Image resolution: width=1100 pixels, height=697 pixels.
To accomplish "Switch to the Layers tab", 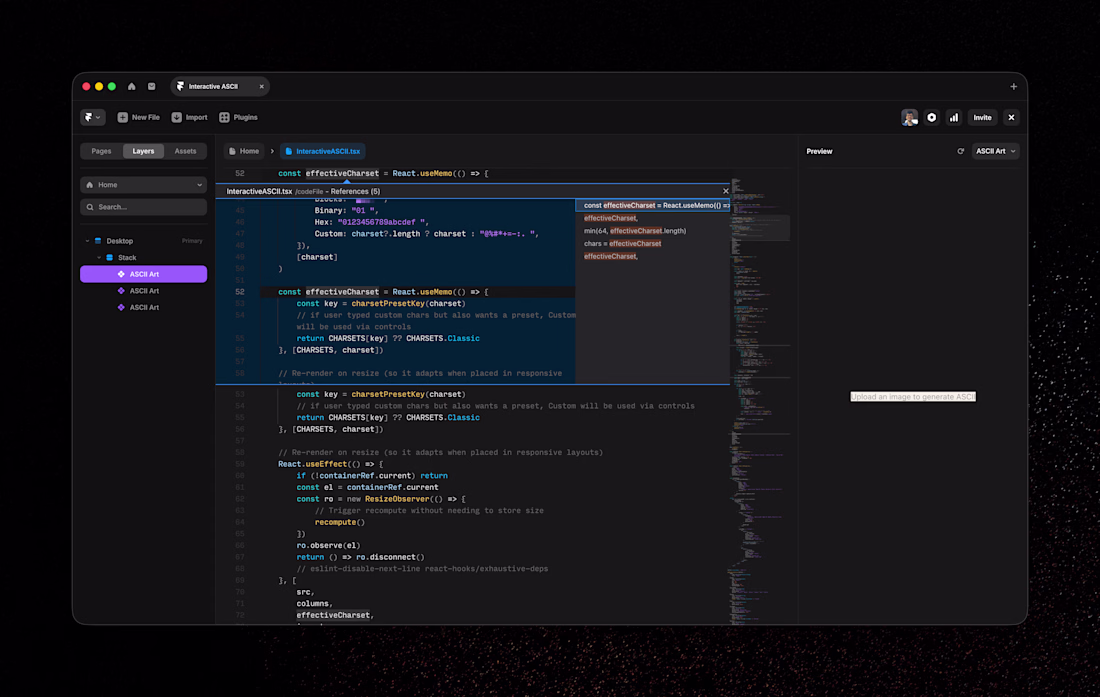I will point(143,151).
